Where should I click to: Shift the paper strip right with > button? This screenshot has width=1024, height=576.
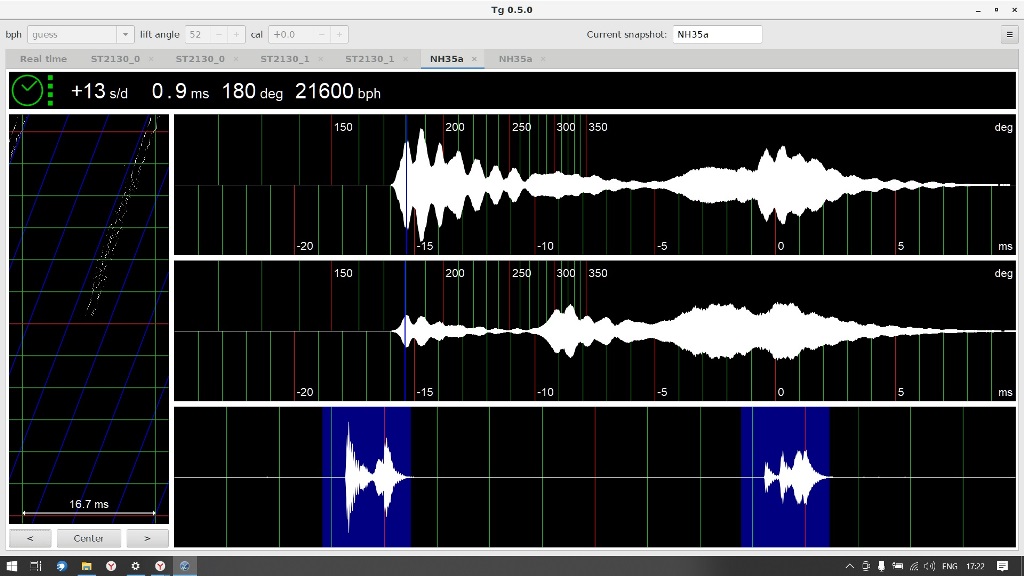(147, 538)
